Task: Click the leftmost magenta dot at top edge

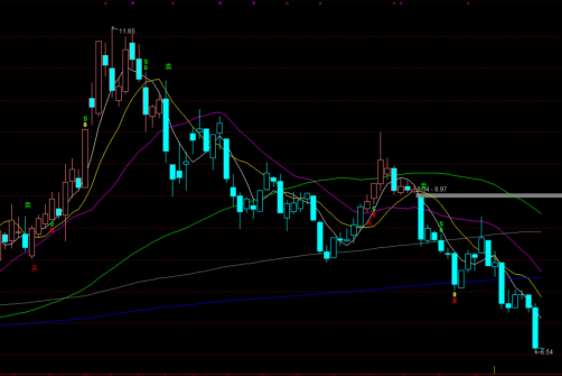Action: 105,3
